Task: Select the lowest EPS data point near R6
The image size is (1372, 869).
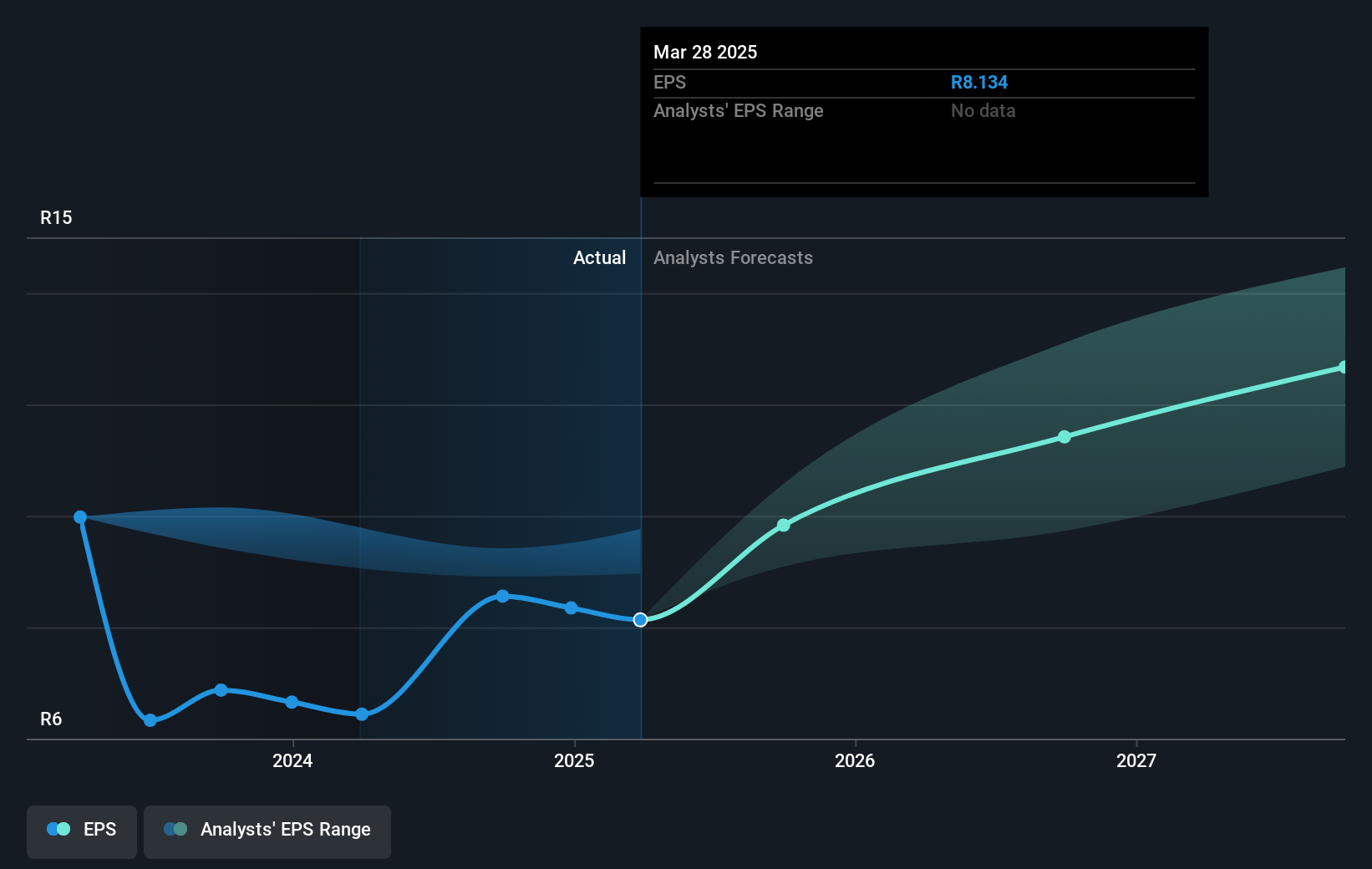Action: [150, 719]
